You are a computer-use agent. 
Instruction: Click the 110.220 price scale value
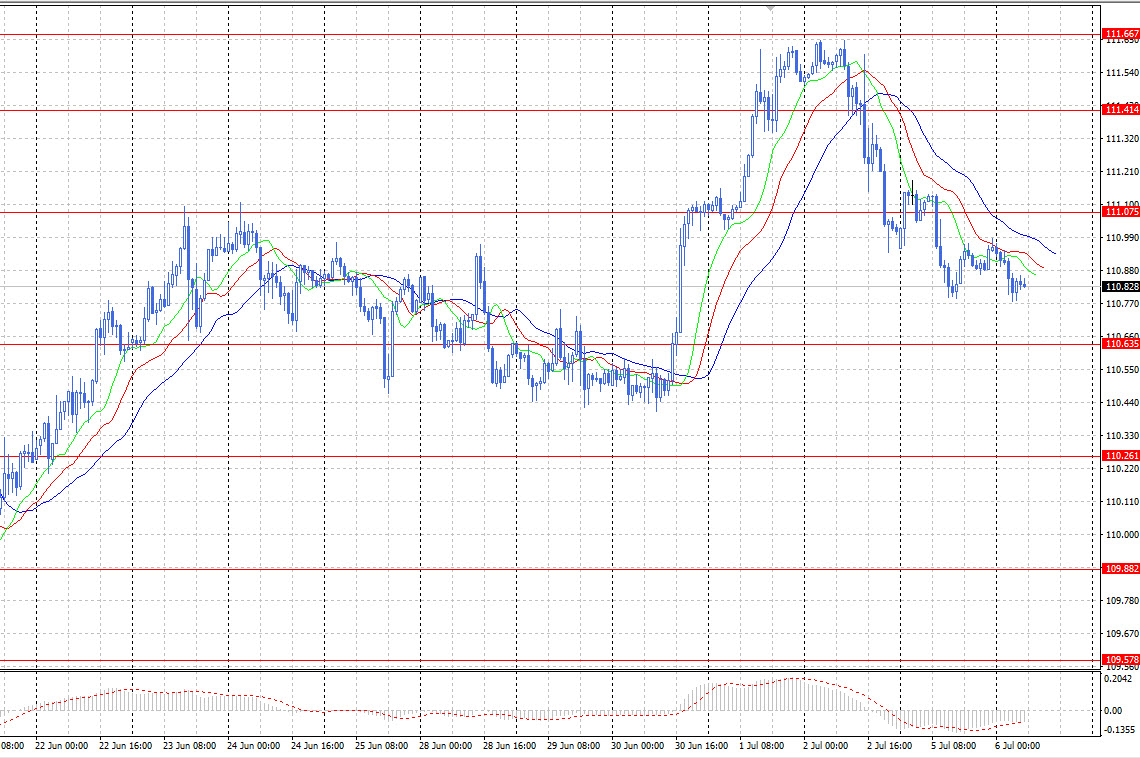pyautogui.click(x=1122, y=469)
